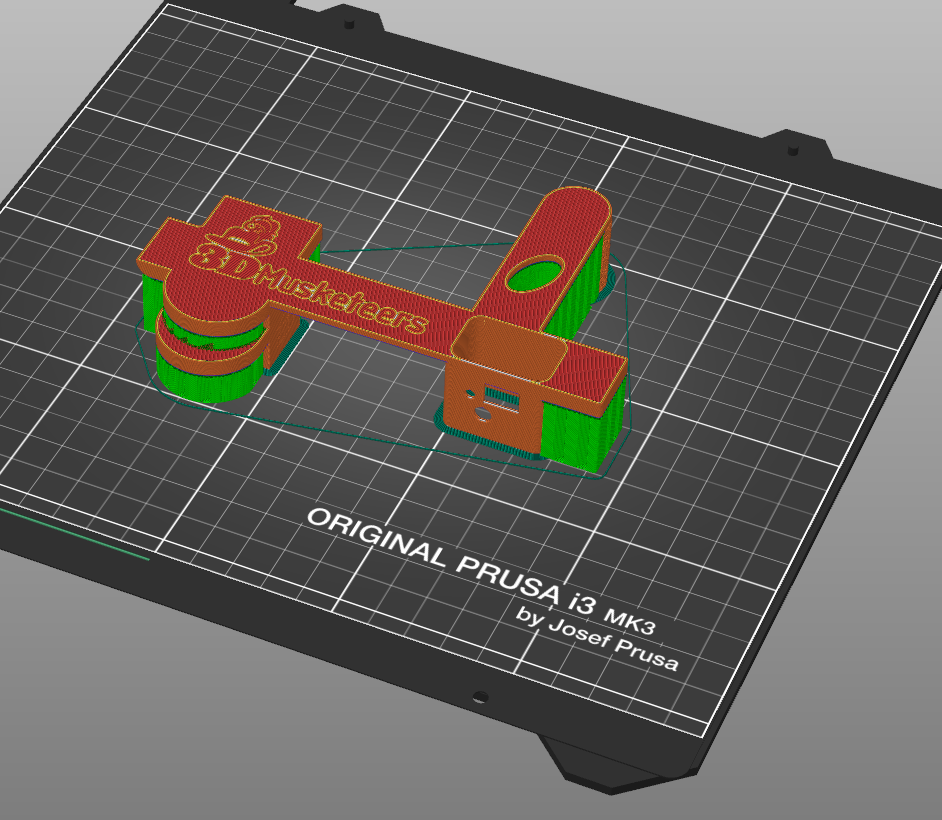Click the small round hole on the orange front face
Screen dimensions: 942x820
[x=482, y=414]
